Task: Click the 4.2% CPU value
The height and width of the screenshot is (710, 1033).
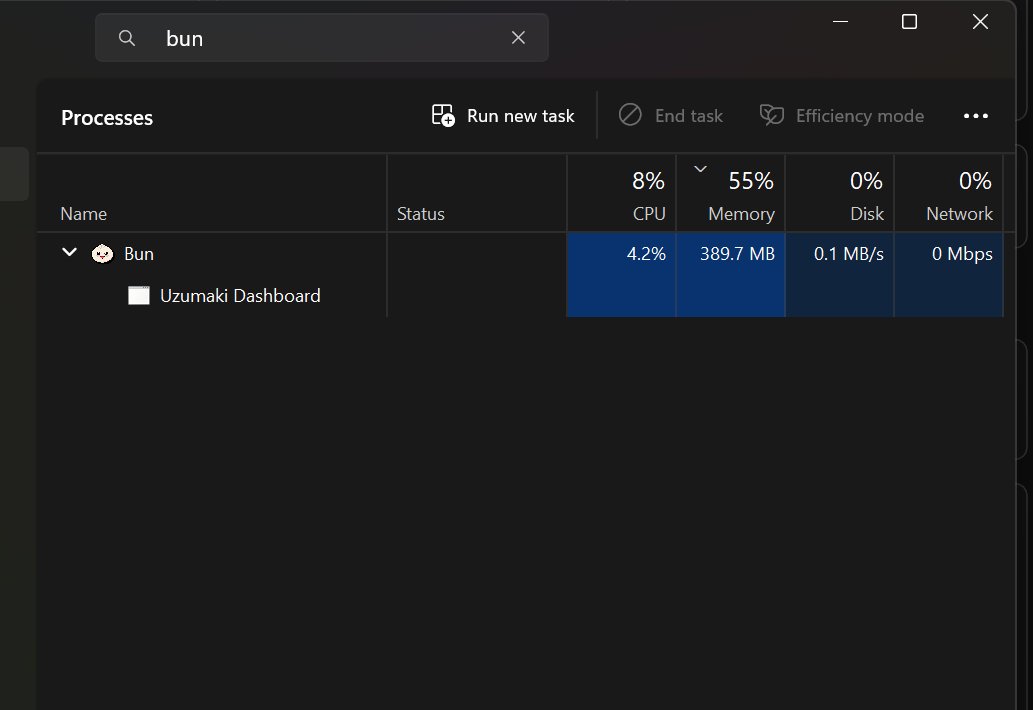Action: point(646,254)
